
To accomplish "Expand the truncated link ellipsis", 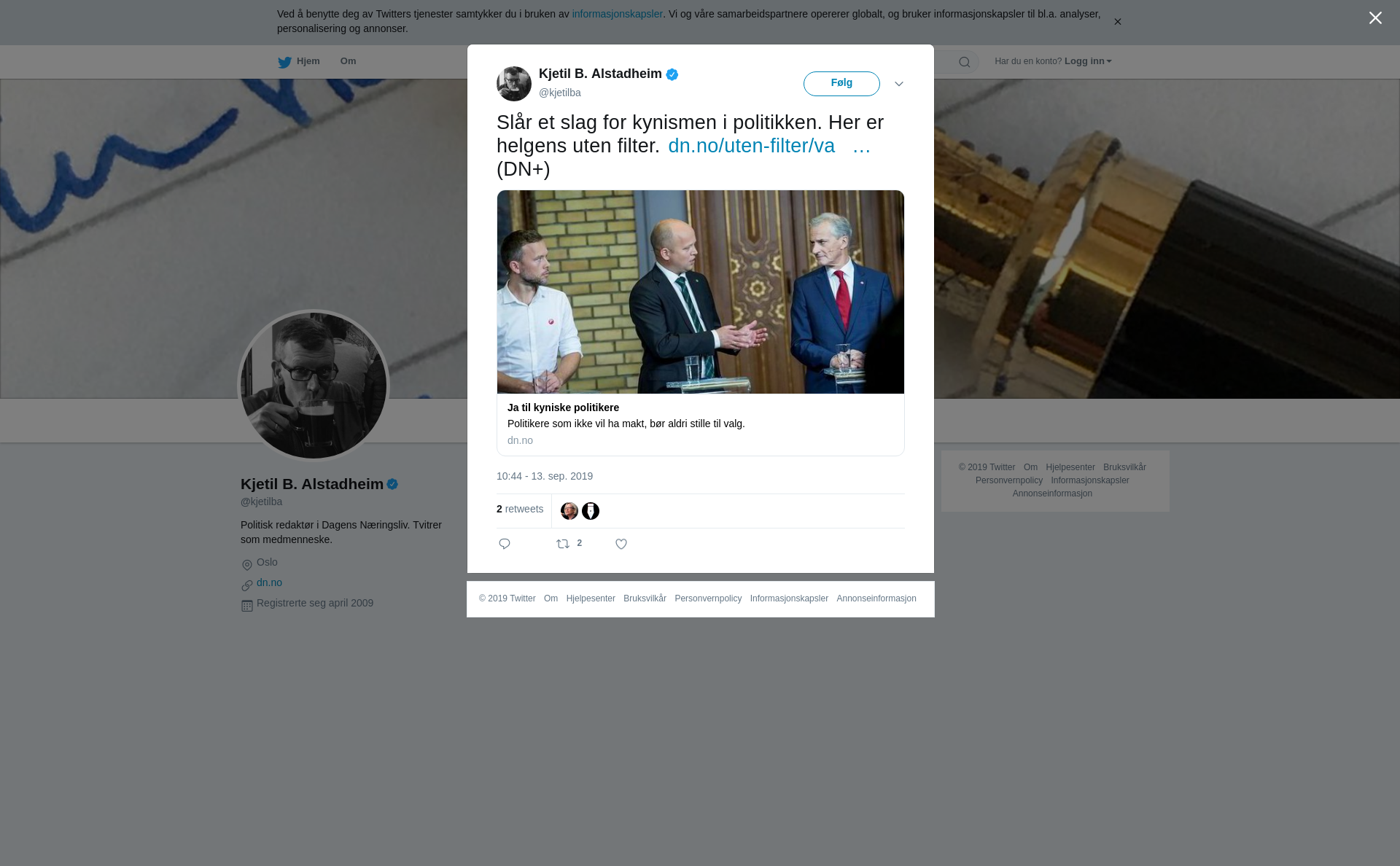I will click(x=862, y=146).
